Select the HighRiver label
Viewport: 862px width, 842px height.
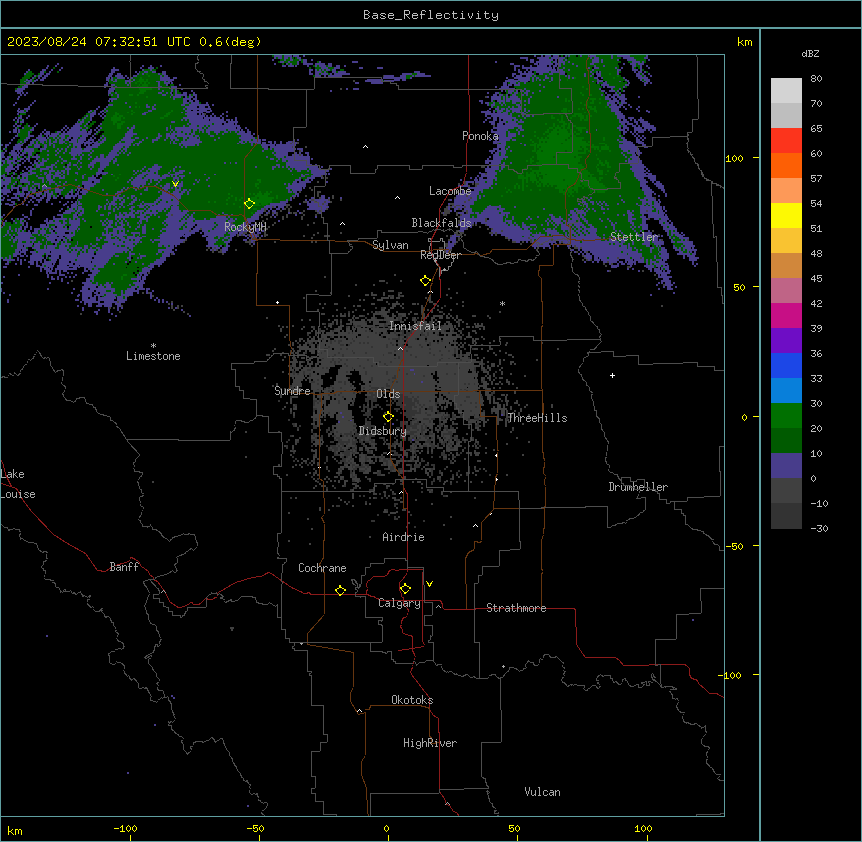click(x=430, y=743)
